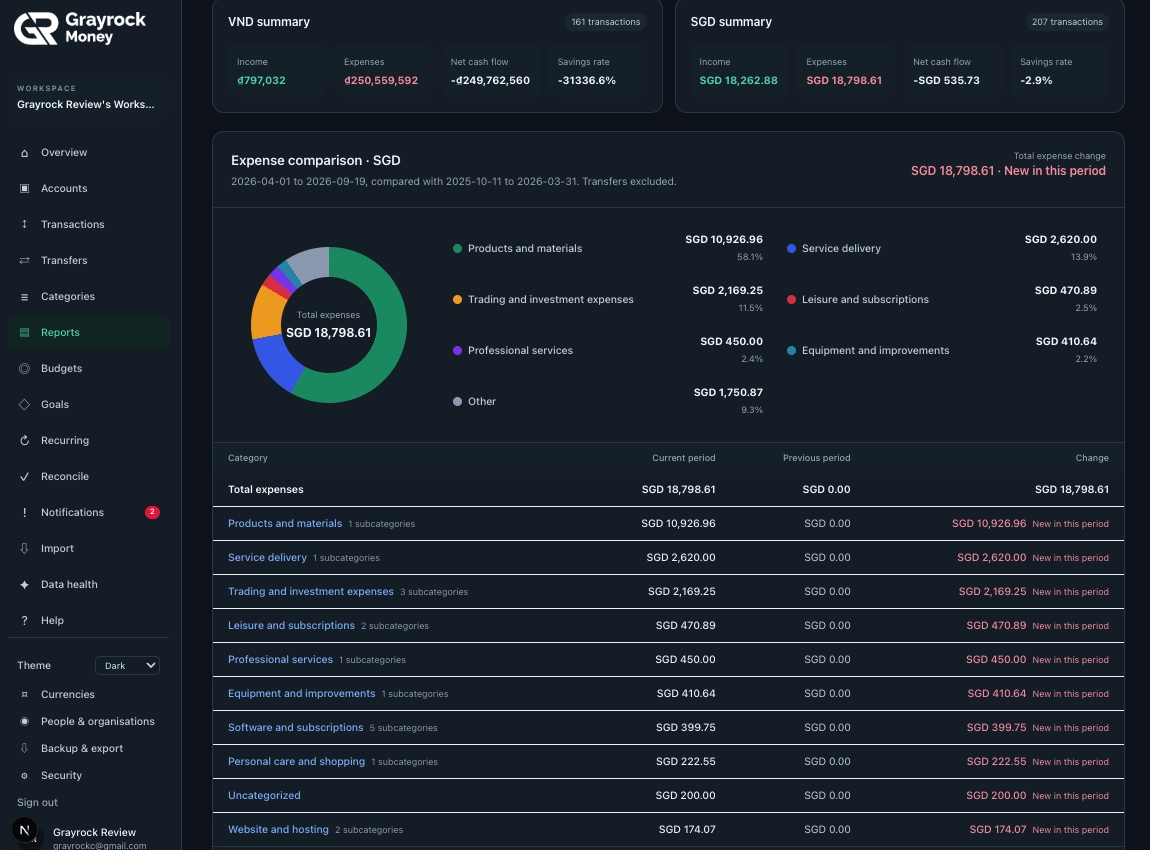1150x850 pixels.
Task: Click blue Service delivery legend dot
Action: [791, 249]
